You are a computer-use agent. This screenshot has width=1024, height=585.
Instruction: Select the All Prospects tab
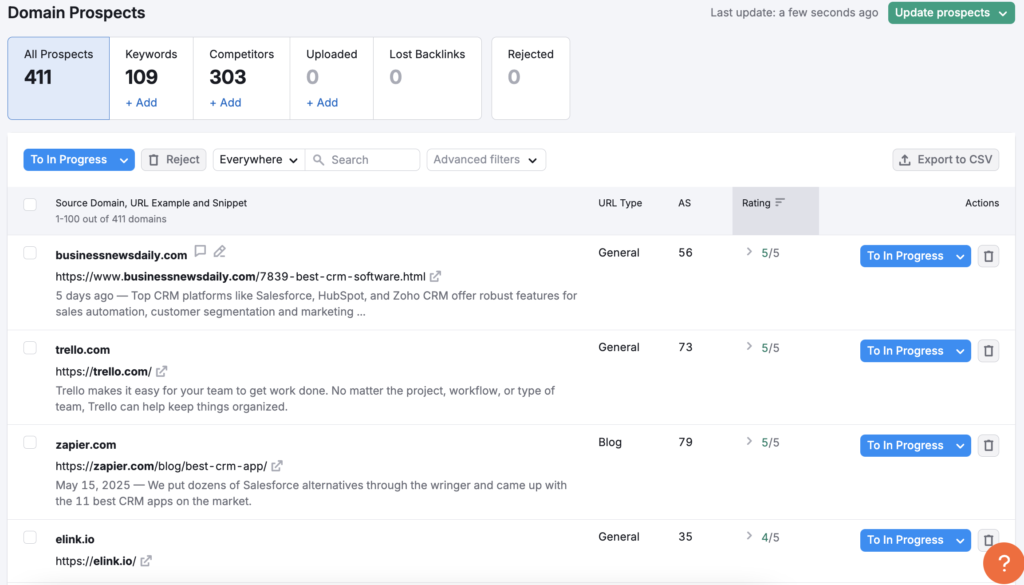tap(59, 78)
